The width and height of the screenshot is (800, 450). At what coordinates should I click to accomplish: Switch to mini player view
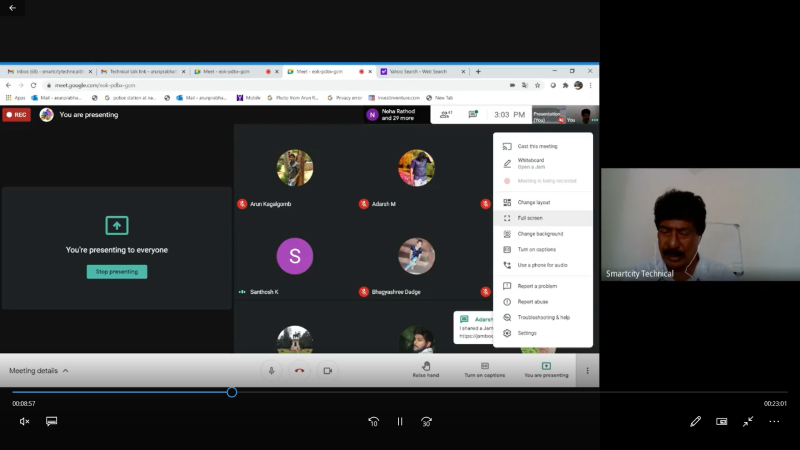pyautogui.click(x=721, y=421)
